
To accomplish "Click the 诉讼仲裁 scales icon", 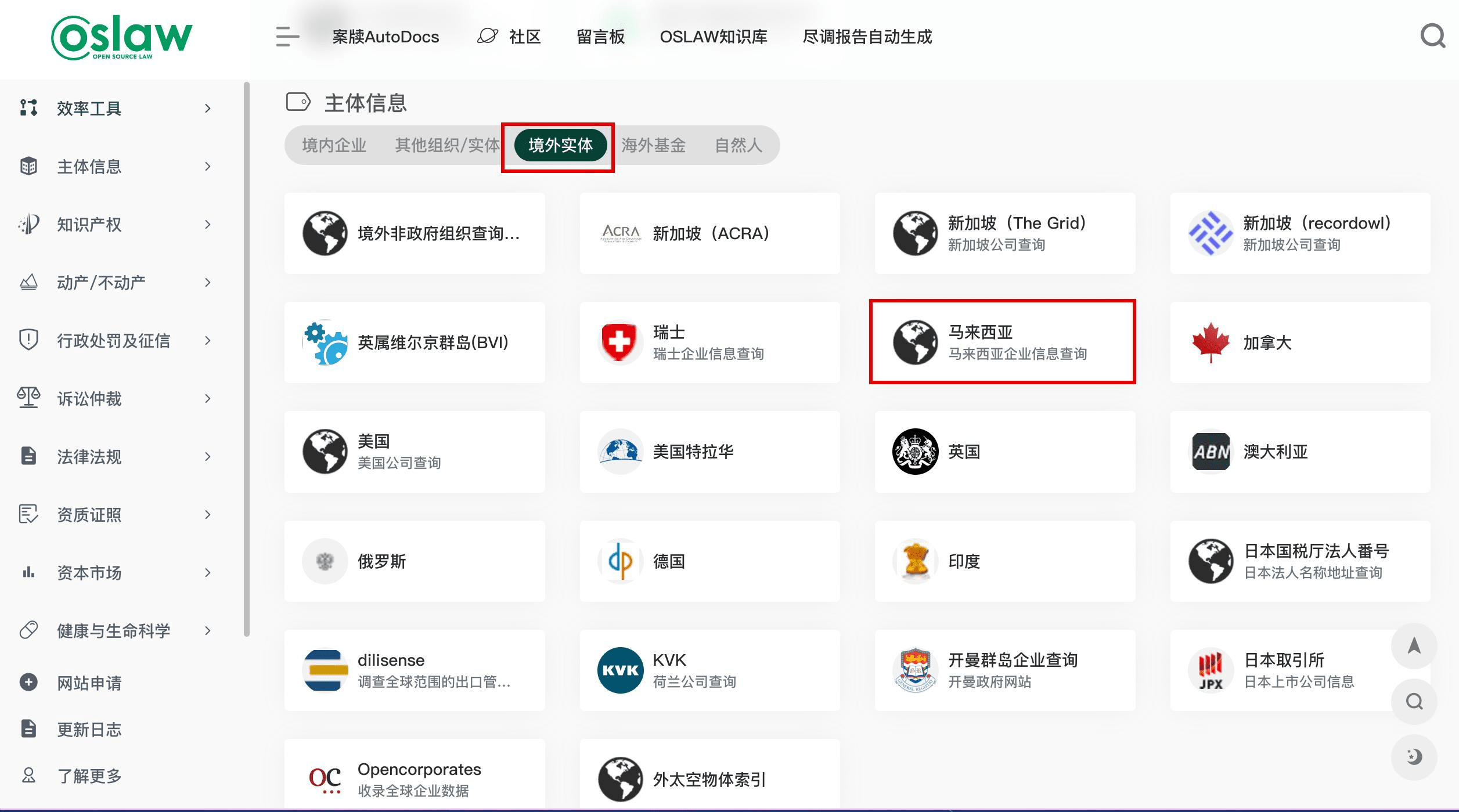I will point(28,398).
